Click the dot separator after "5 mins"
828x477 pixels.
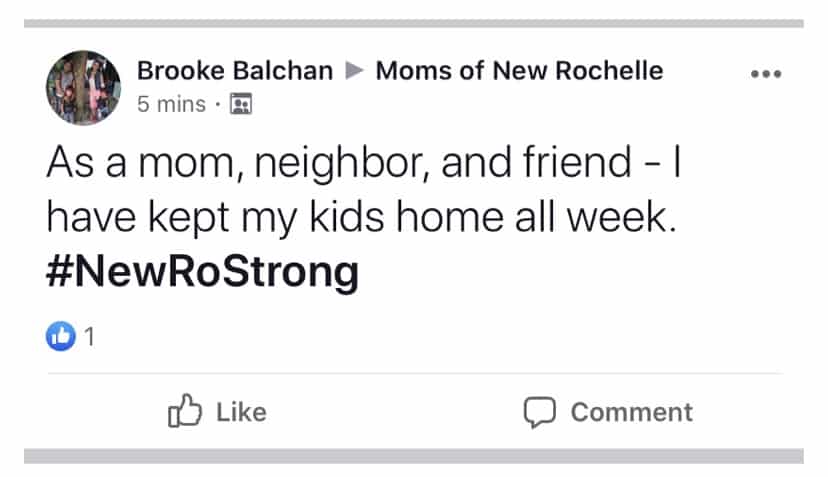point(218,104)
